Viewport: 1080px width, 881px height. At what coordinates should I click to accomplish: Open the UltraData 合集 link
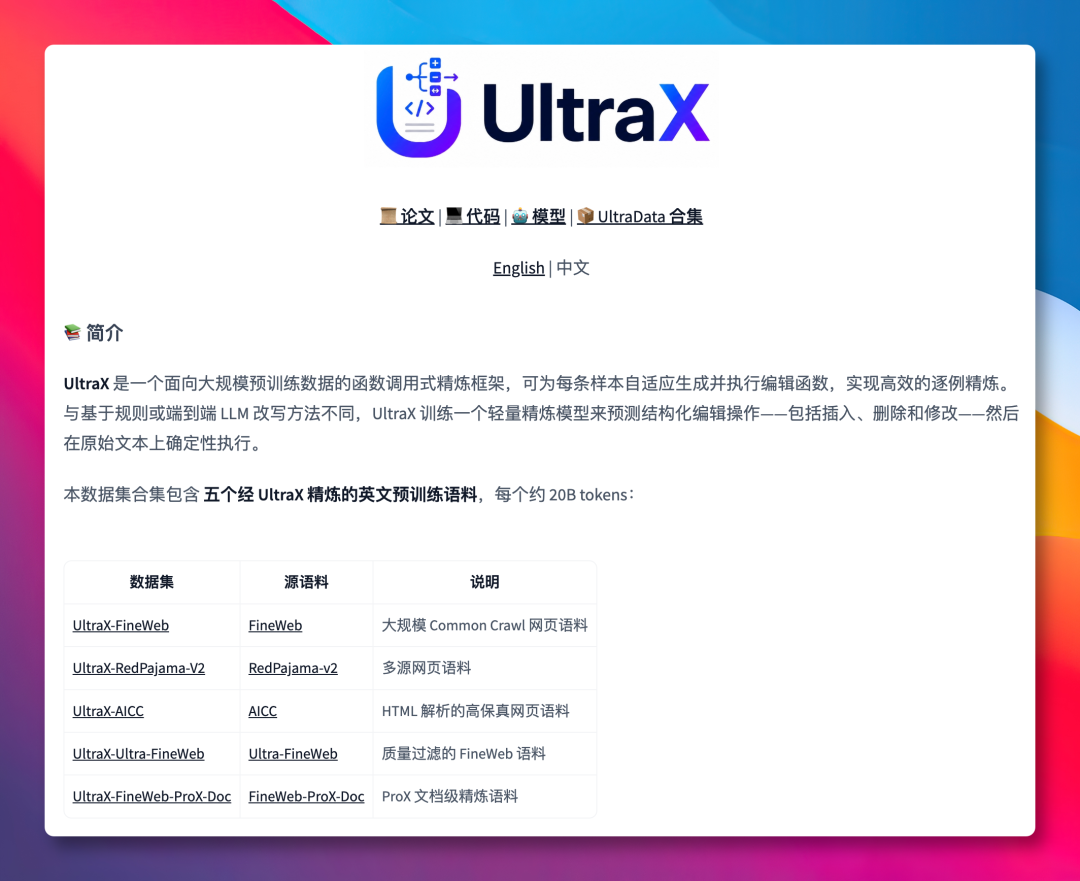click(640, 216)
